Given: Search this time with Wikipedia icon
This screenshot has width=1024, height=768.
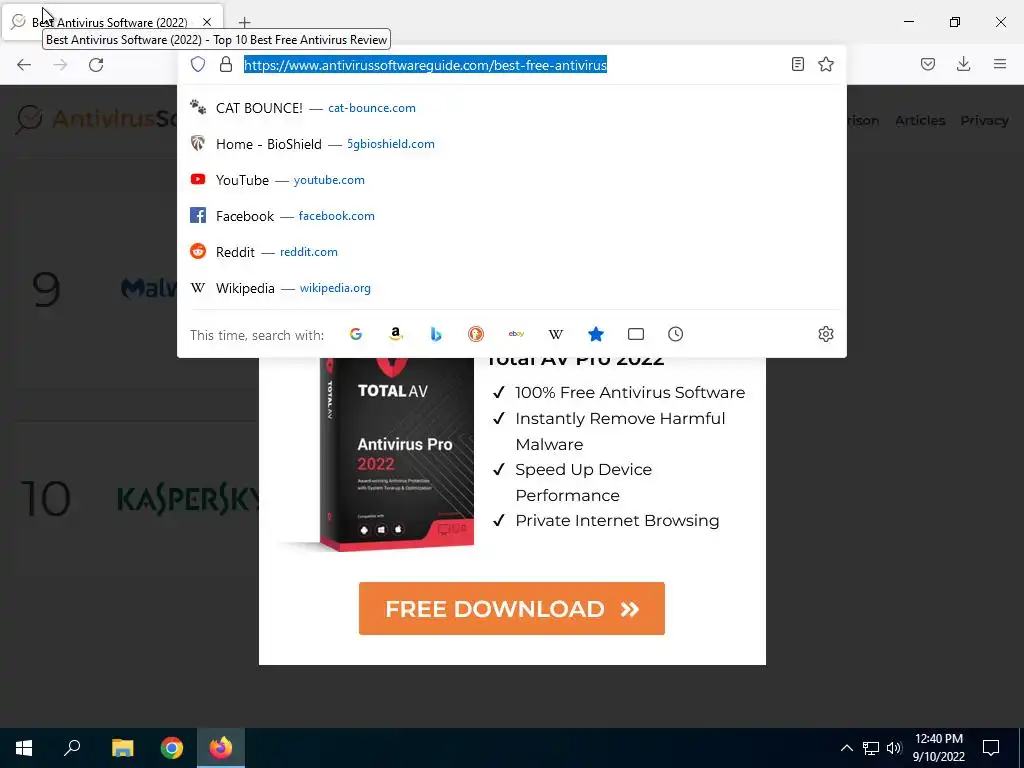Looking at the screenshot, I should [x=556, y=334].
